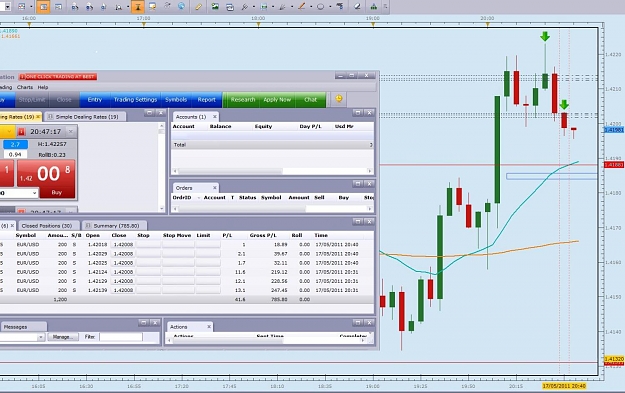The width and height of the screenshot is (625, 393).
Task: Click dealing rates vertical scrollbar down arrow
Action: (161, 208)
